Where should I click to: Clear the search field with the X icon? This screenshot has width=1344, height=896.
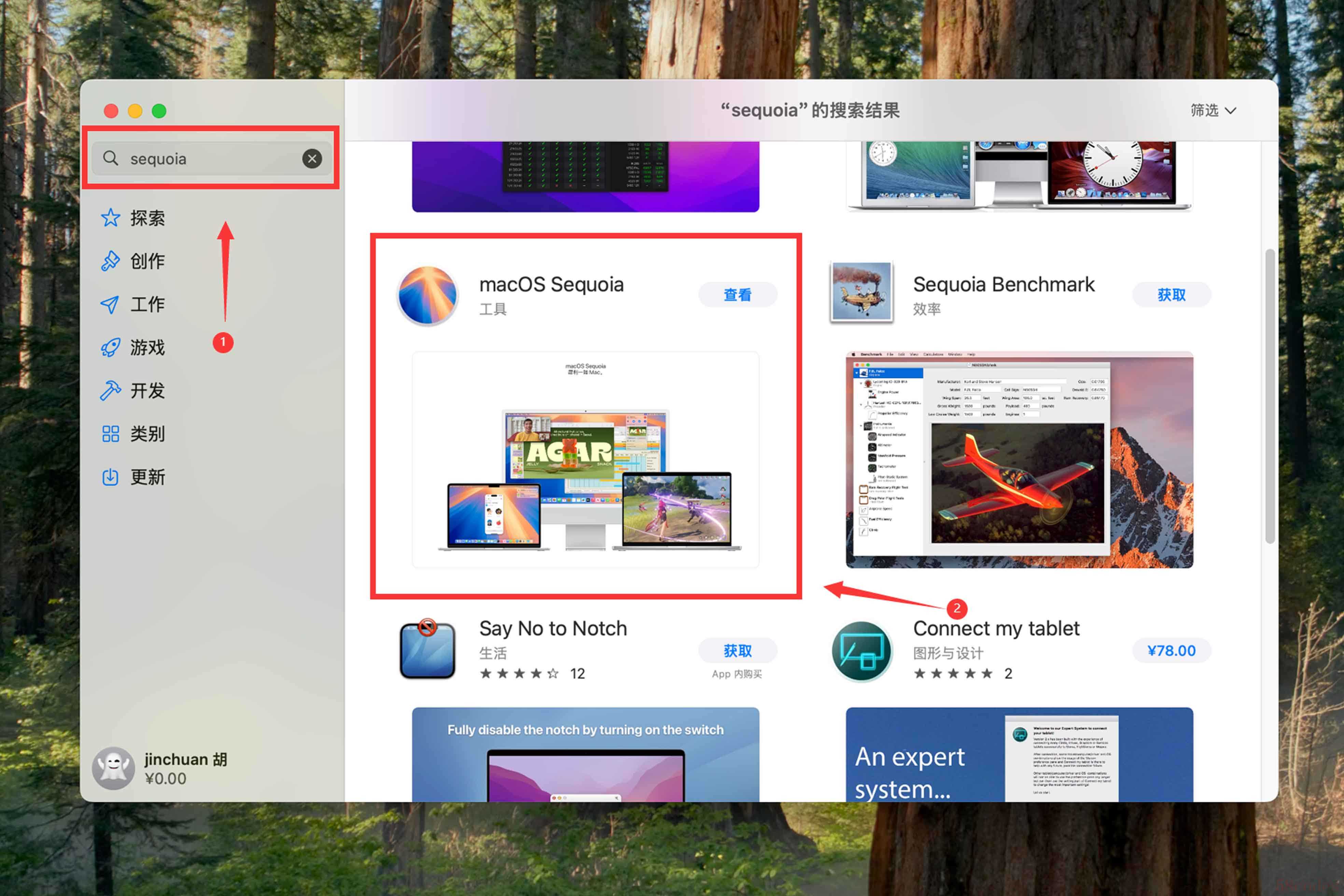pos(312,158)
